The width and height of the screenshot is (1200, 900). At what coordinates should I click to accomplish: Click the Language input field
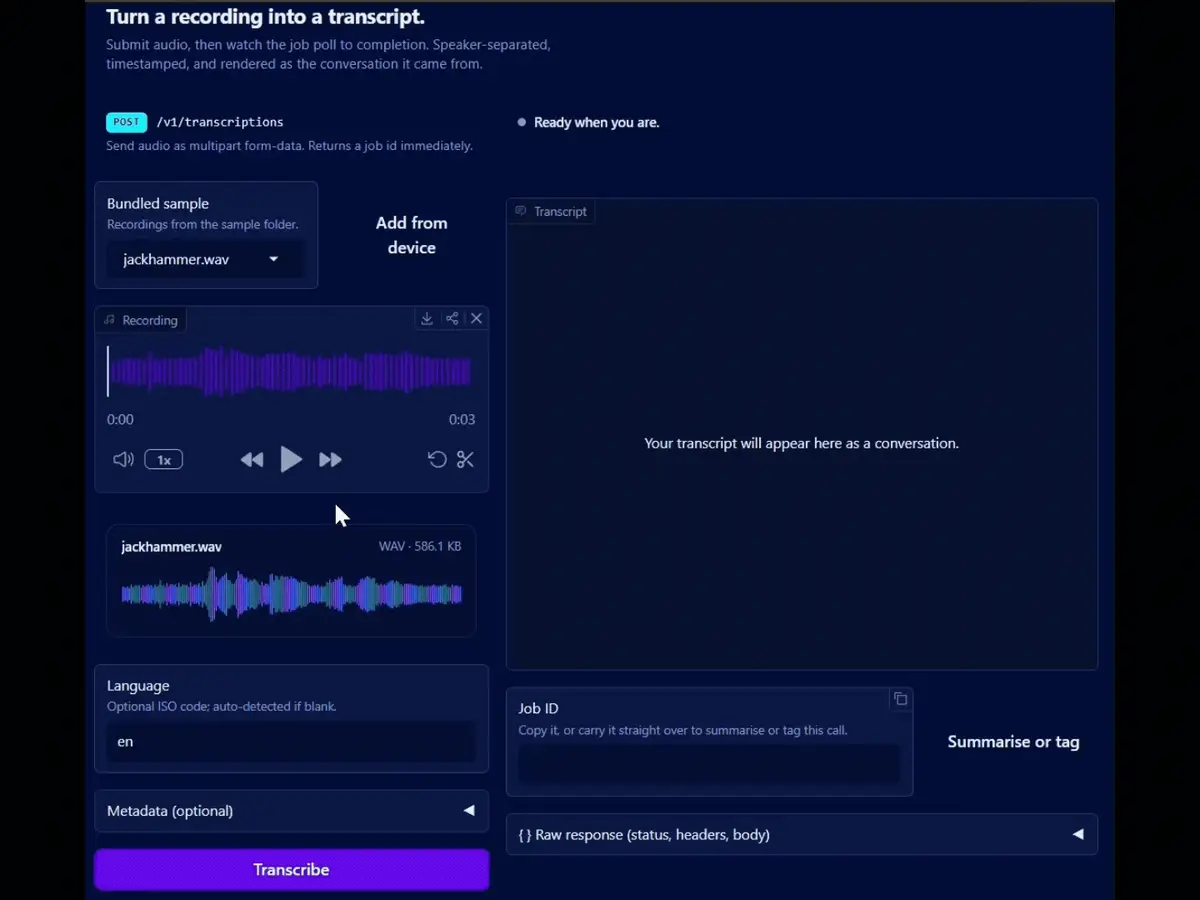pyautogui.click(x=291, y=742)
